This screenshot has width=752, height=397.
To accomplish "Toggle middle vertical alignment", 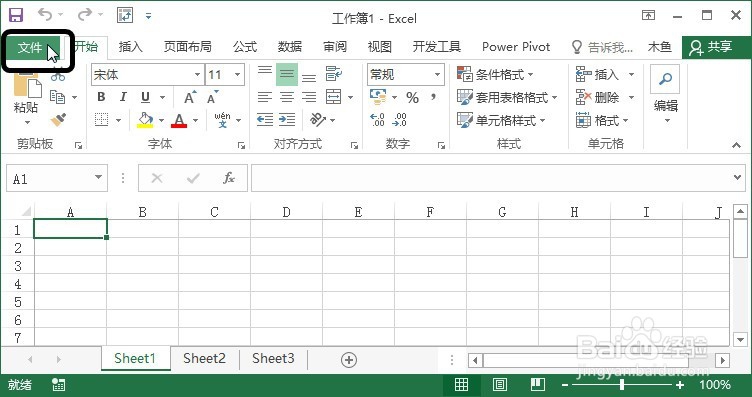I will pyautogui.click(x=287, y=75).
